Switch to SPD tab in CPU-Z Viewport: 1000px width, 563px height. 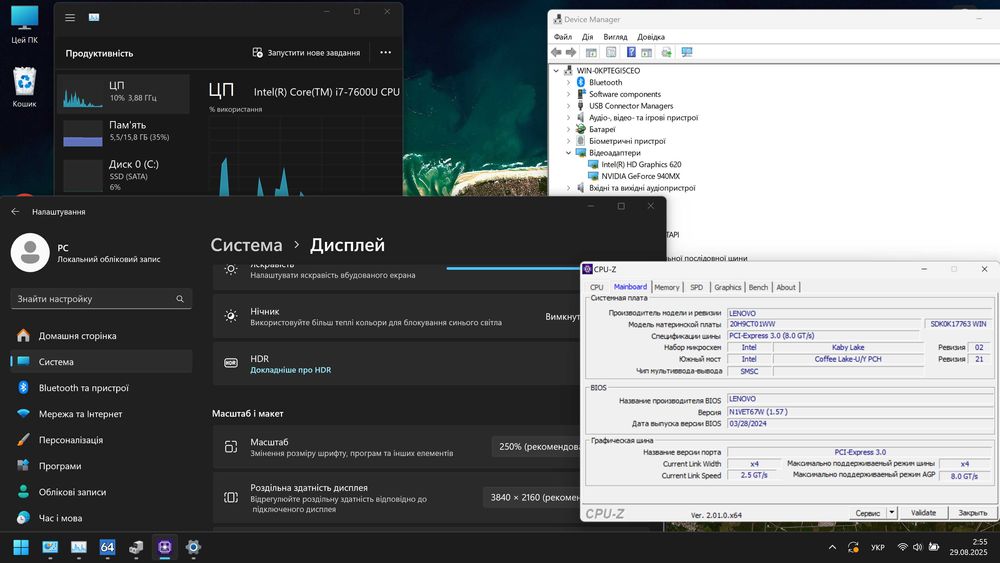pos(696,288)
